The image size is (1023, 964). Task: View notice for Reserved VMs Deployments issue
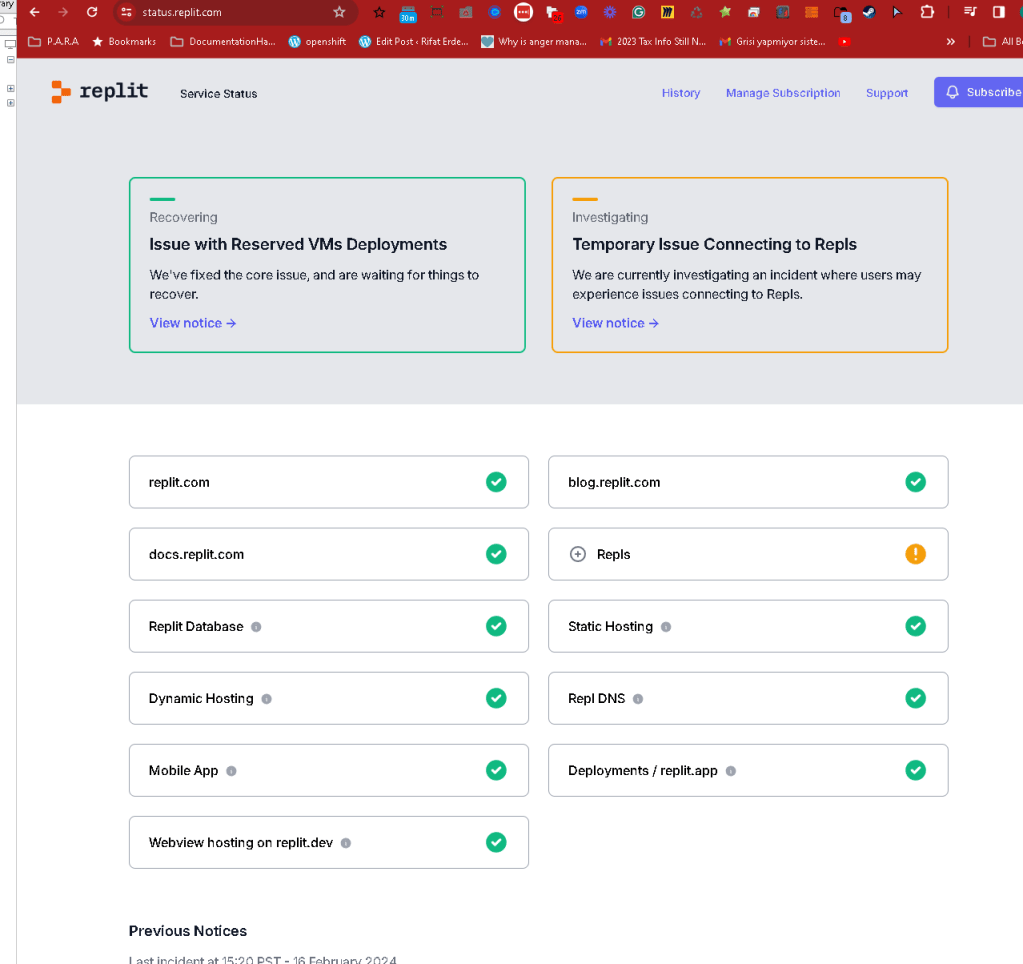(x=192, y=323)
